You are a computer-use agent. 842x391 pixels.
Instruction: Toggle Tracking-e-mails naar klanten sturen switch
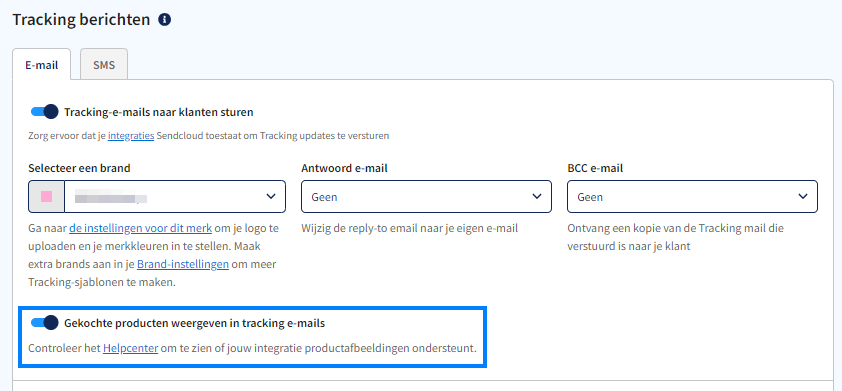pyautogui.click(x=44, y=112)
